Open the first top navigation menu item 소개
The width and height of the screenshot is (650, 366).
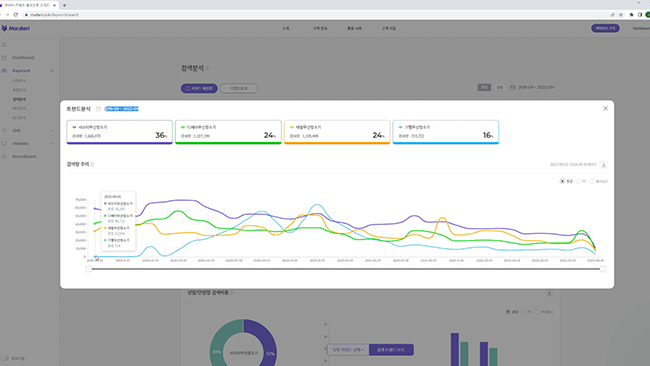tap(286, 29)
